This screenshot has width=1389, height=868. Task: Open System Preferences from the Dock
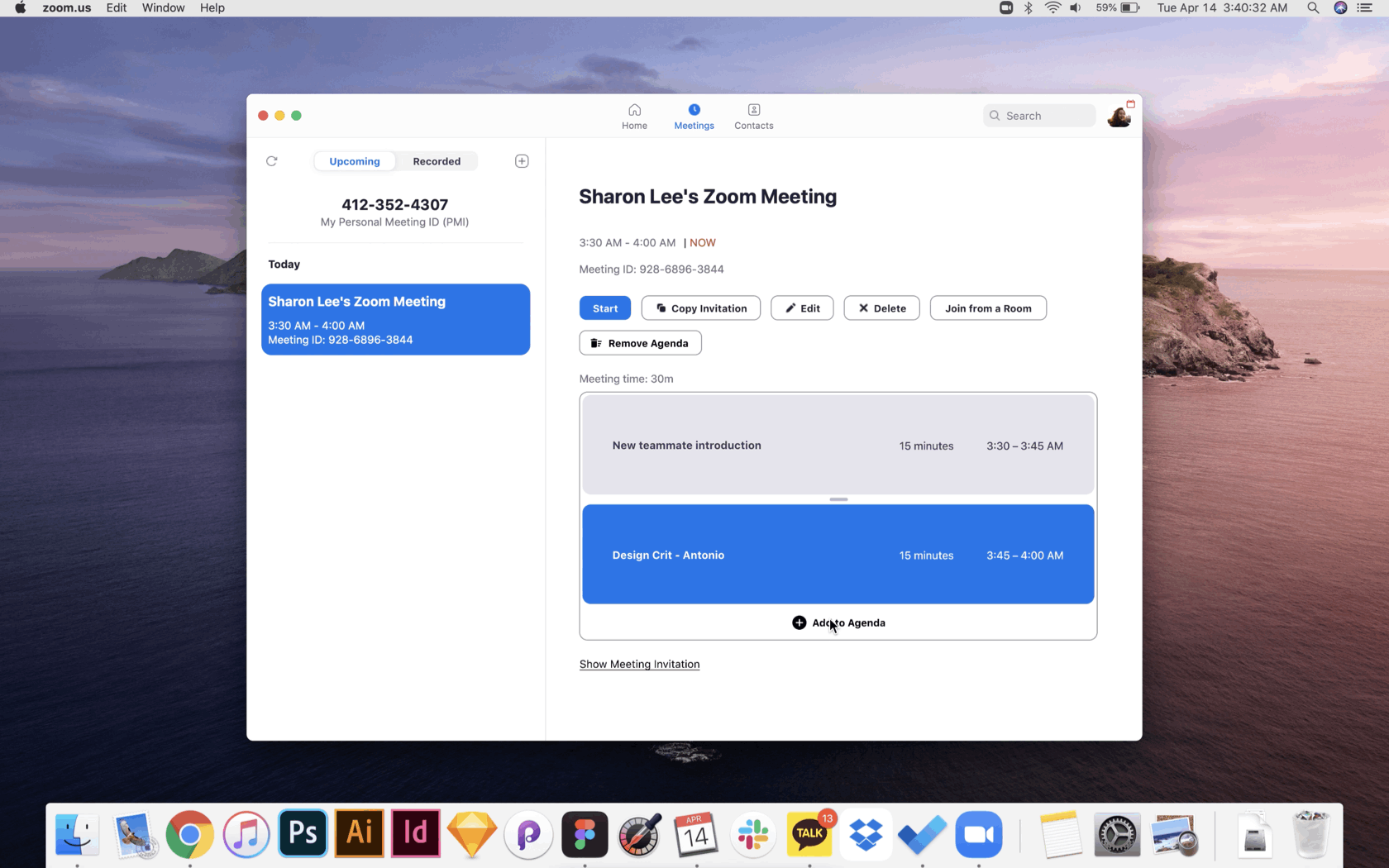click(x=1116, y=833)
